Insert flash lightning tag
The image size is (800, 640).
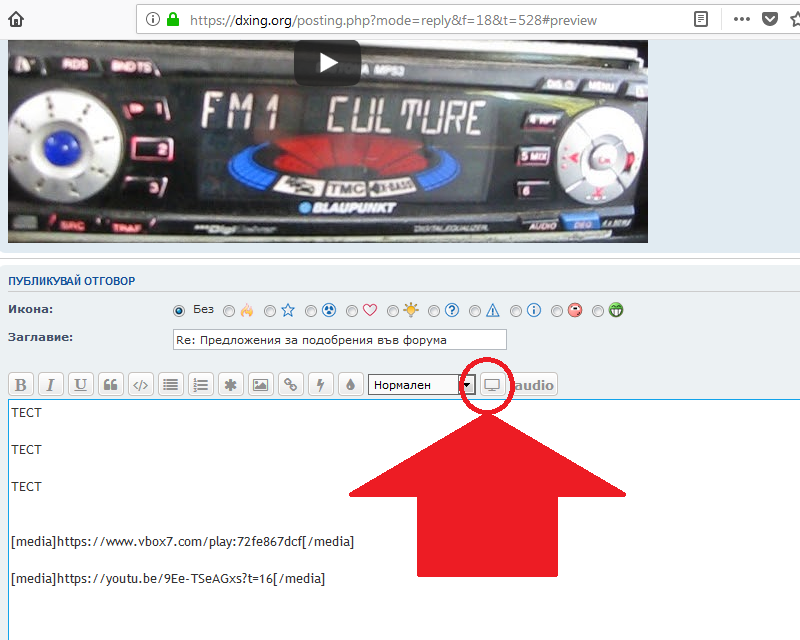(x=321, y=384)
